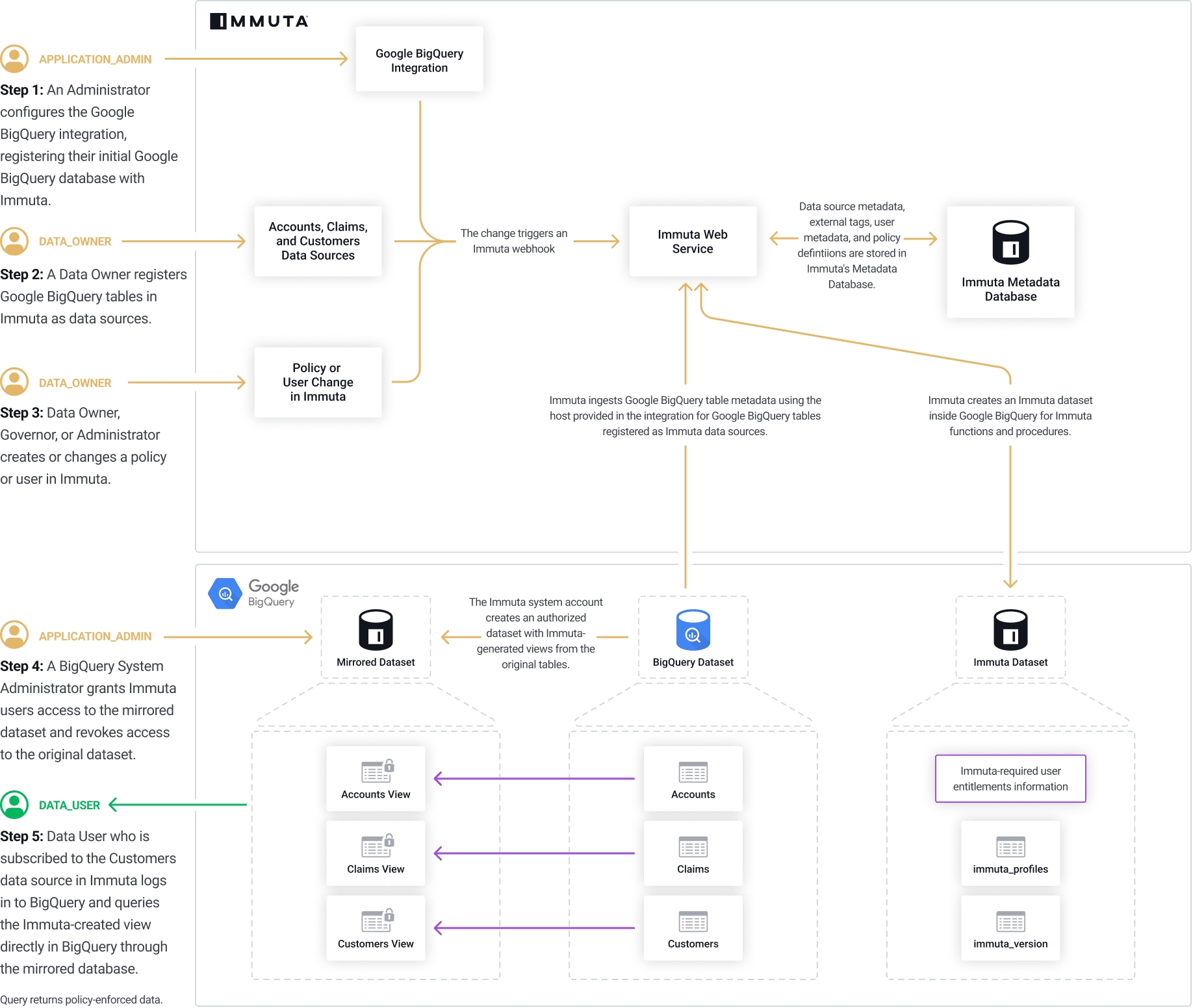Image resolution: width=1193 pixels, height=1008 pixels.
Task: Click the Immuta logo at top
Action: click(x=259, y=21)
